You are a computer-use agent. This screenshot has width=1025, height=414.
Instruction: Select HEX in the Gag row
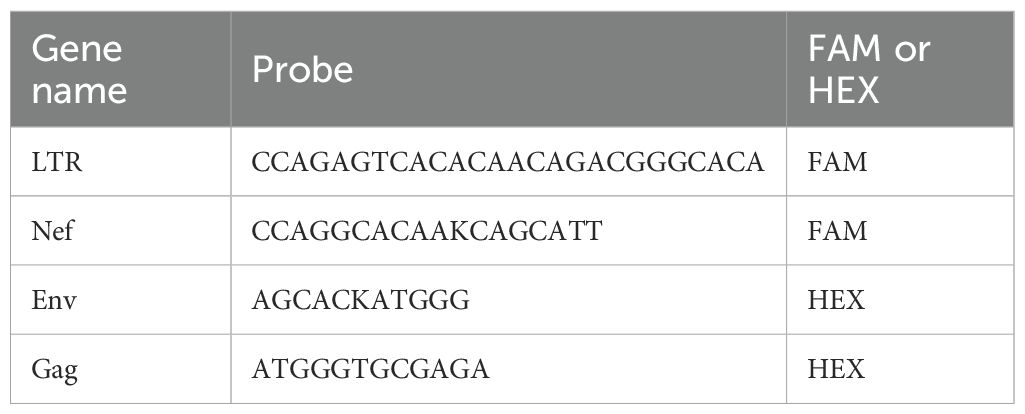[834, 370]
